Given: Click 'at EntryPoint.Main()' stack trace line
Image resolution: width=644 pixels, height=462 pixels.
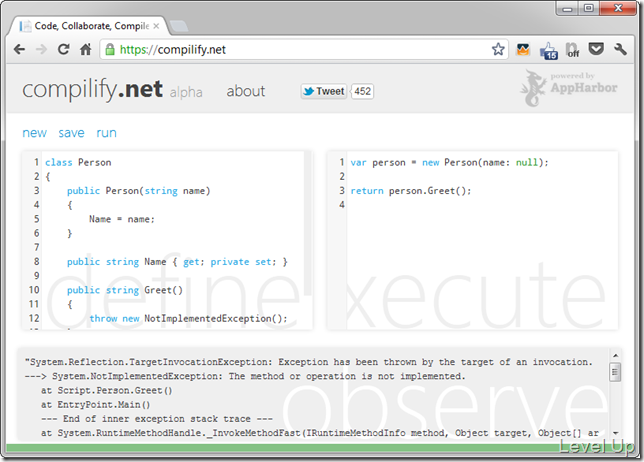Looking at the screenshot, I should pos(96,405).
